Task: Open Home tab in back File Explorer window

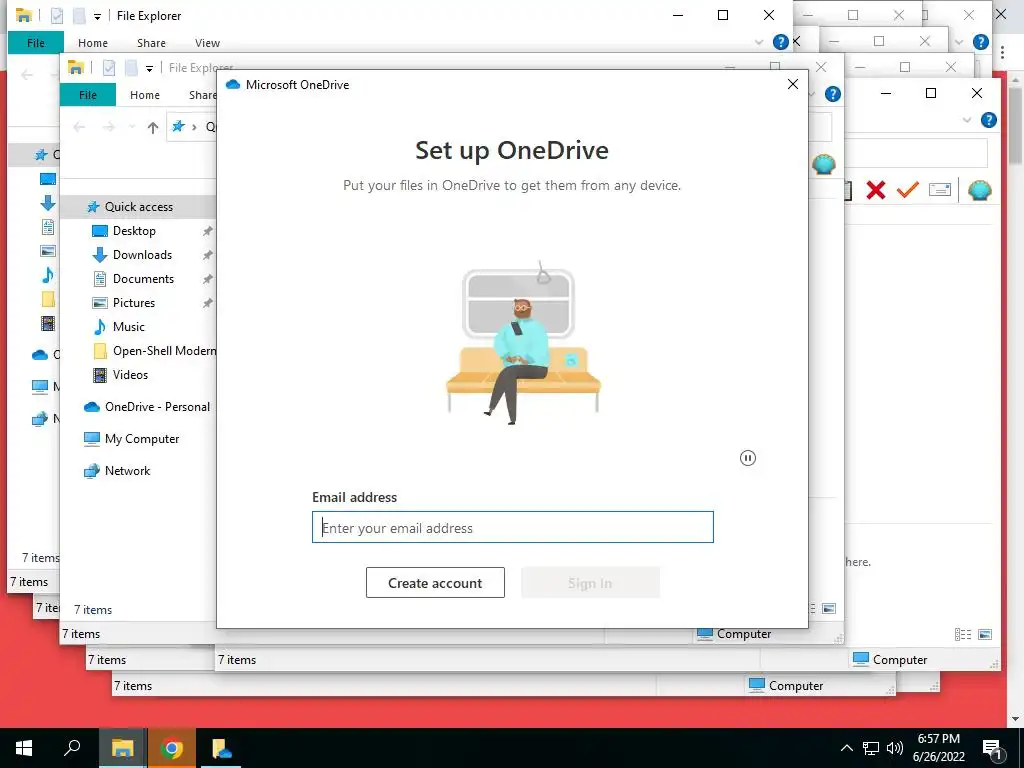Action: [93, 42]
